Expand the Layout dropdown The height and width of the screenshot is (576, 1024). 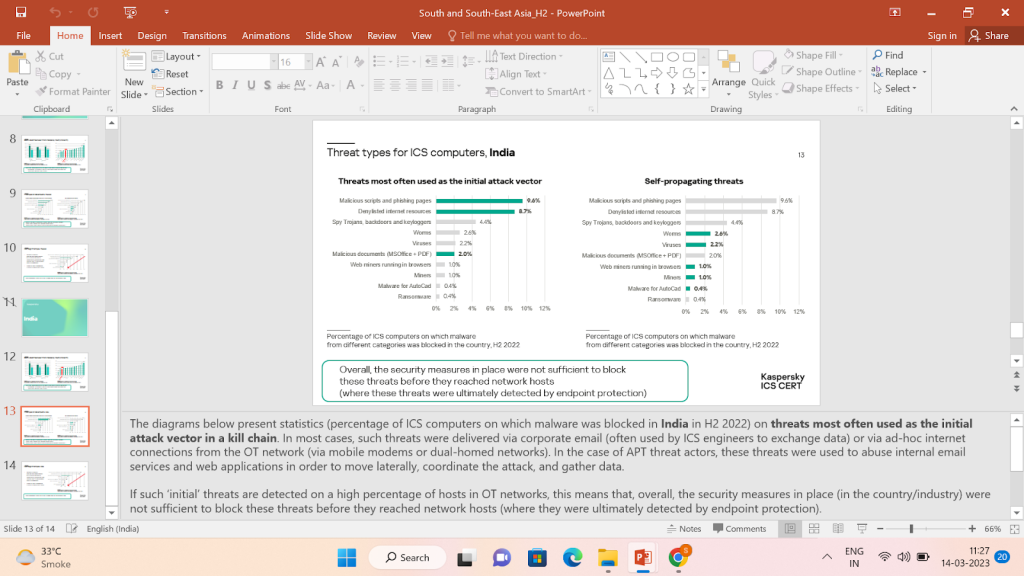click(181, 57)
